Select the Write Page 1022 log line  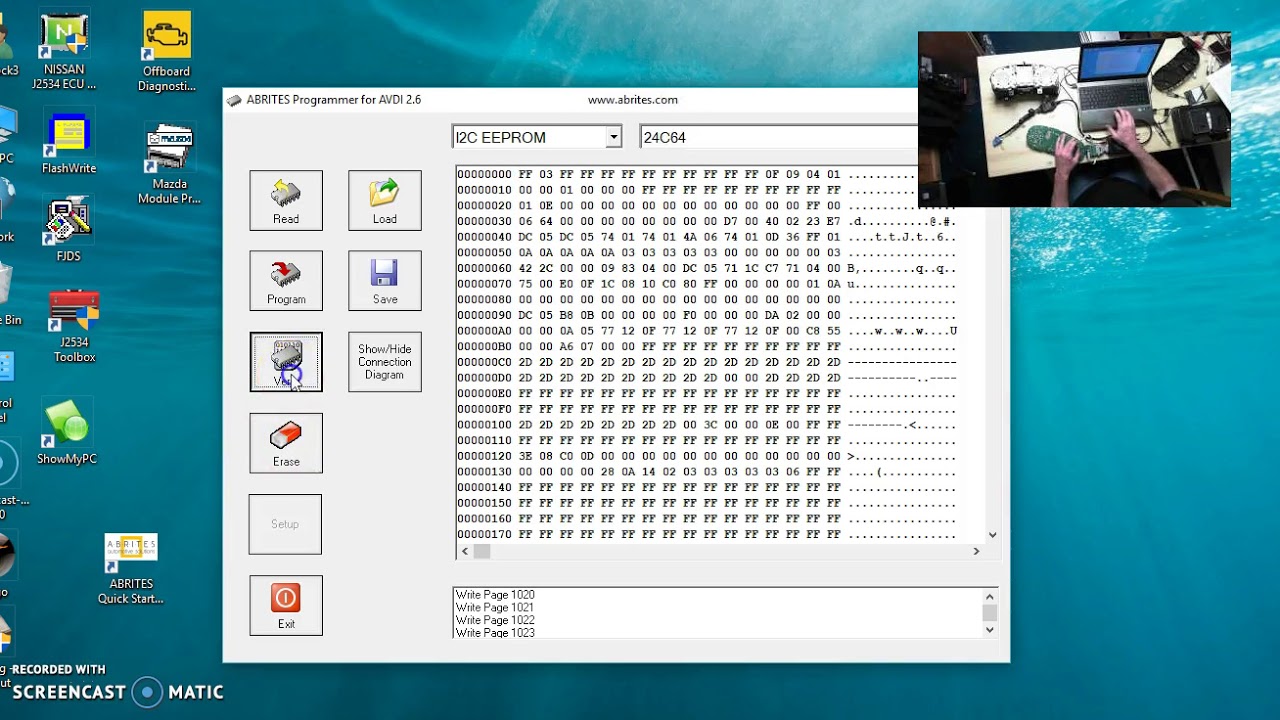pyautogui.click(x=495, y=620)
